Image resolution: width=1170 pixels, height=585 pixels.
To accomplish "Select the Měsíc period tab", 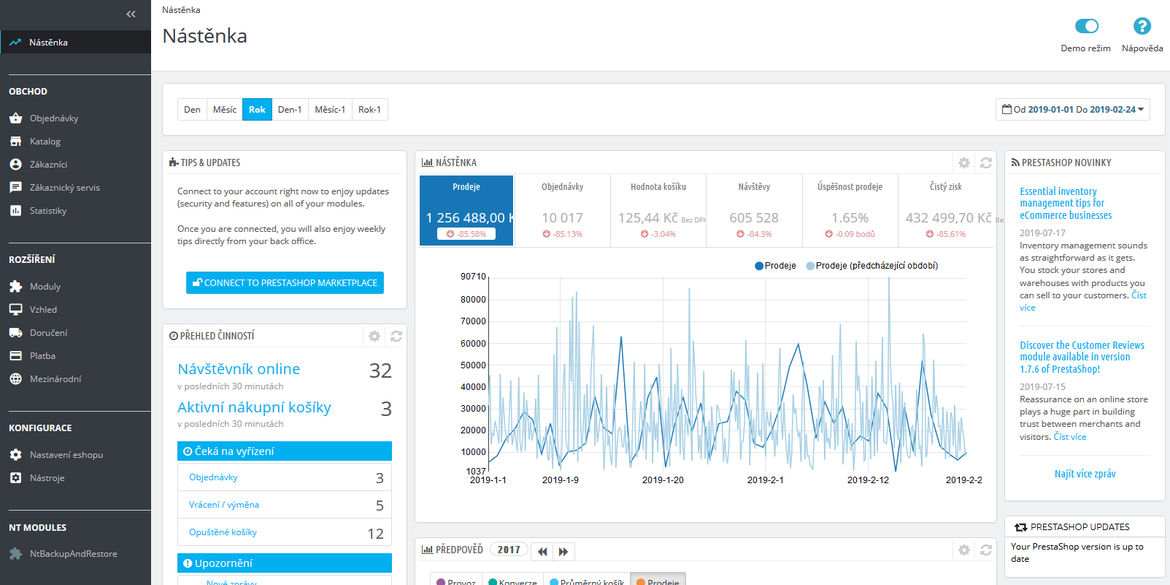I will [x=225, y=110].
